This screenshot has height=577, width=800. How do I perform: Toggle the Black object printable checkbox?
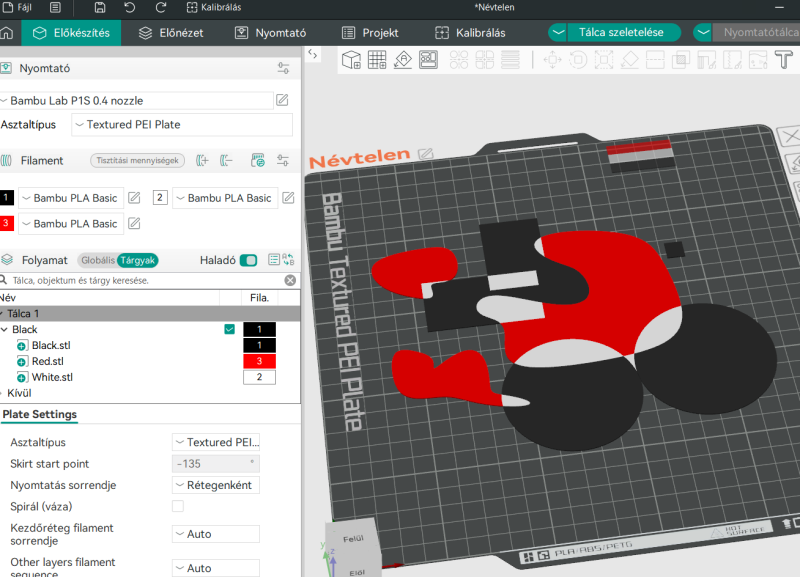point(230,329)
